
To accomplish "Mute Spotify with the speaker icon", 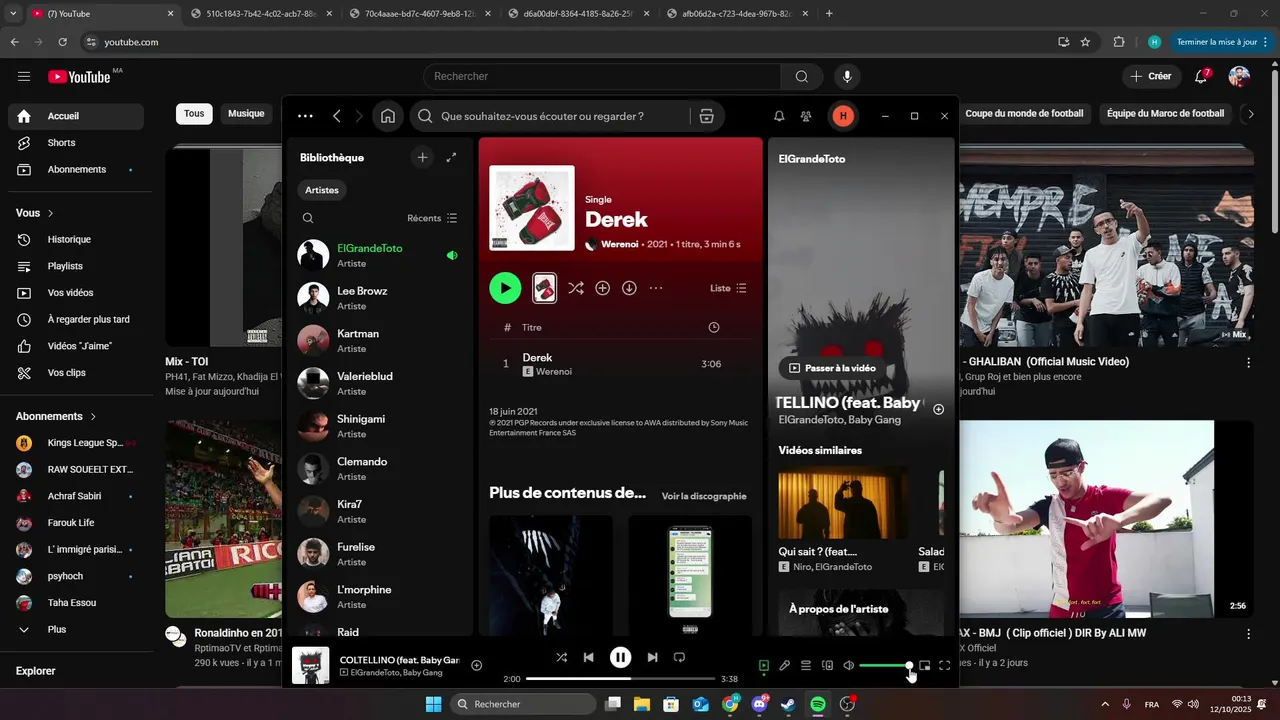I will click(848, 666).
